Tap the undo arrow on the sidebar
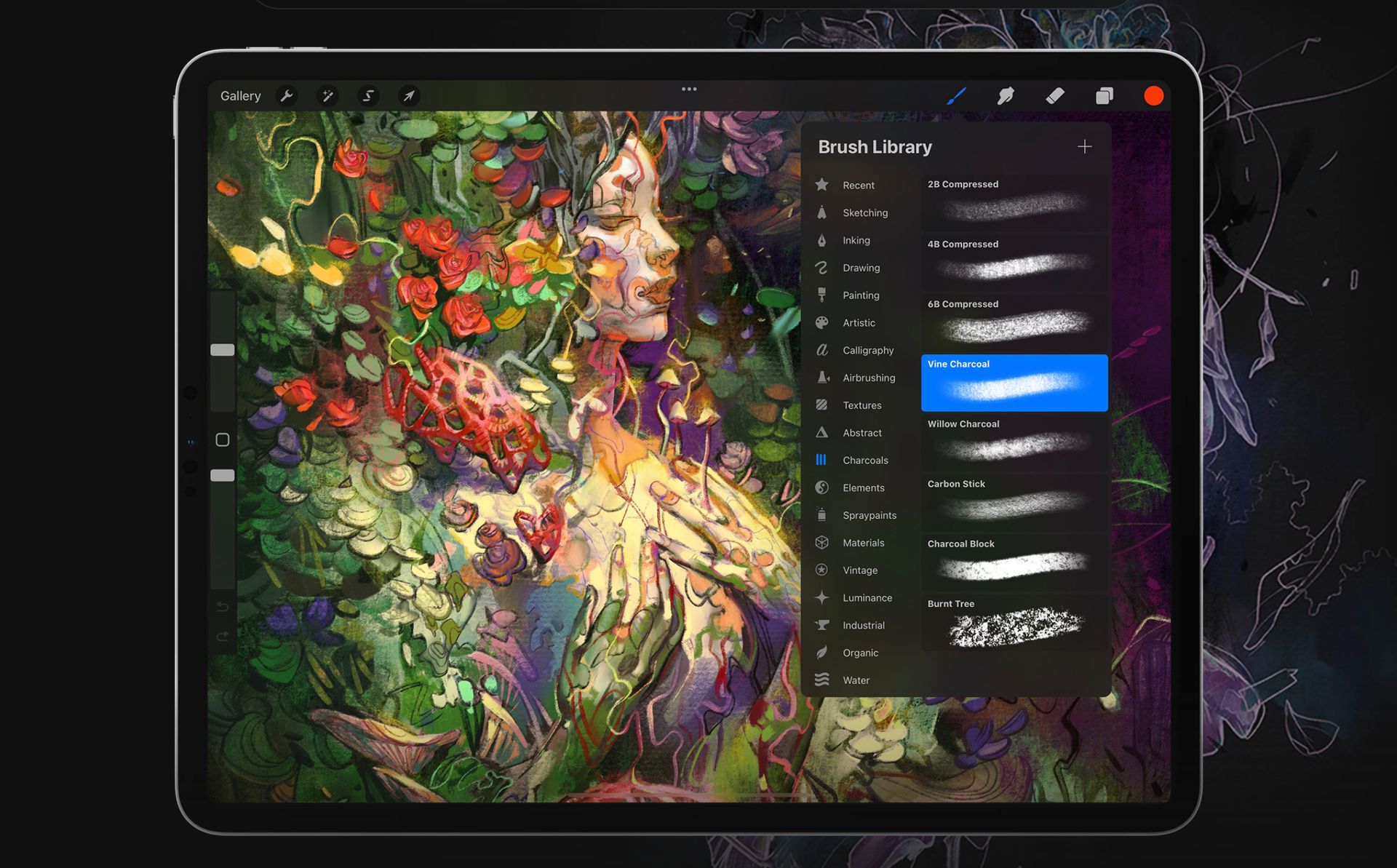1397x868 pixels. (223, 606)
